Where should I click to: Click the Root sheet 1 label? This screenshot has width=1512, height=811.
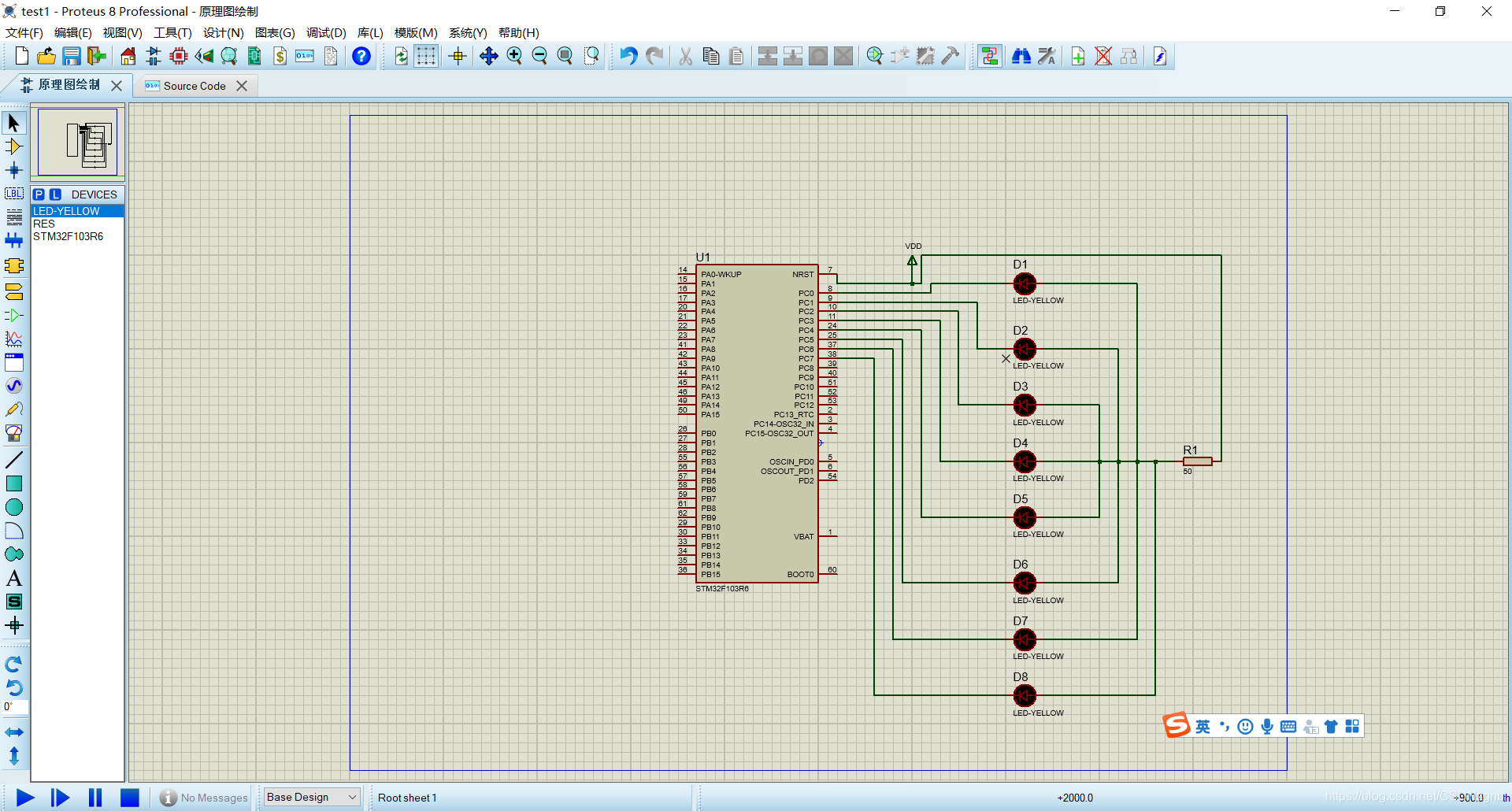[x=407, y=798]
